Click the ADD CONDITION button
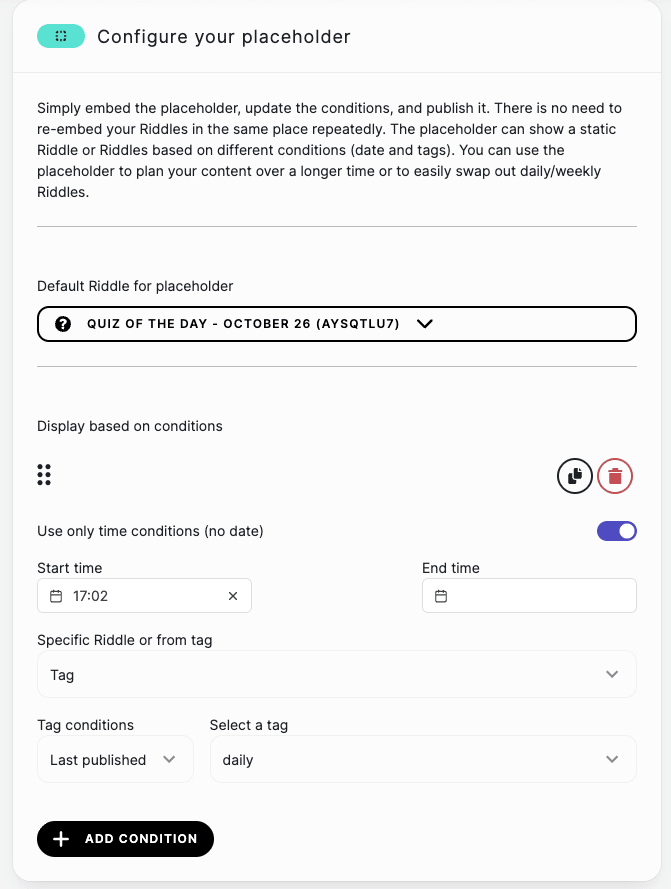 125,839
